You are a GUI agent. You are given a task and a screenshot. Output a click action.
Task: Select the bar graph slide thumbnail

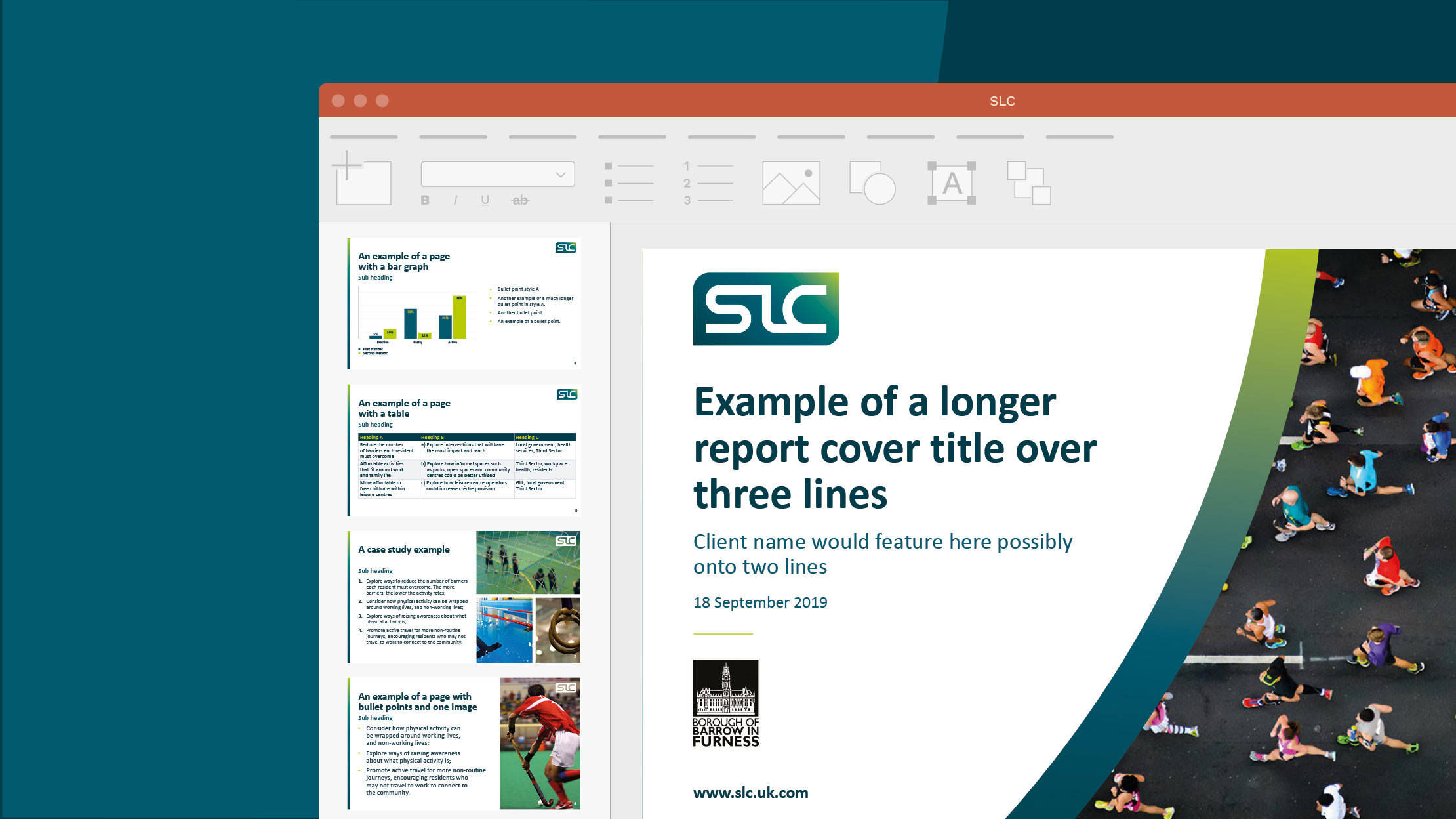tap(464, 303)
